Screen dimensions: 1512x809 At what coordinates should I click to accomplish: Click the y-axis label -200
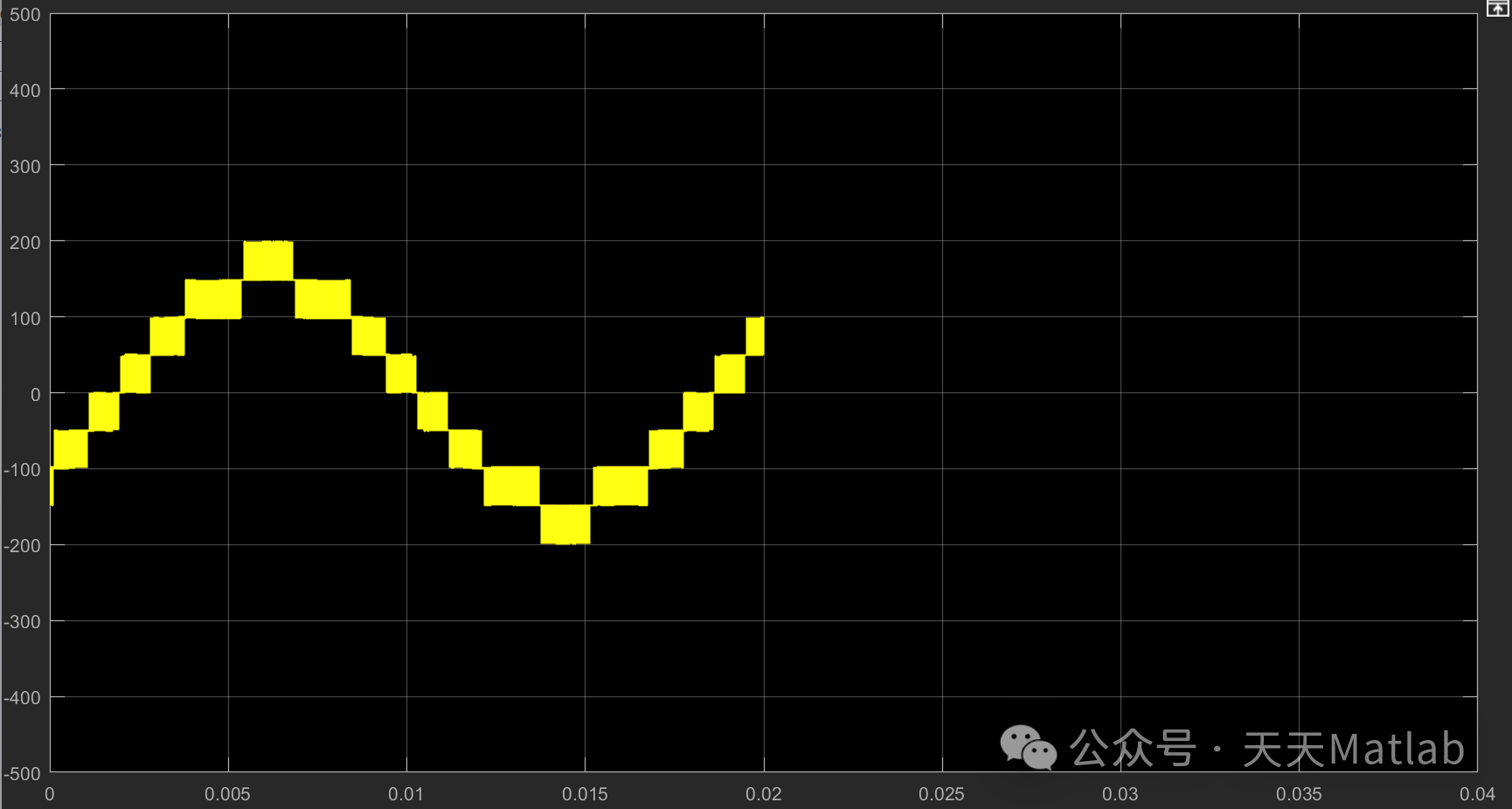point(23,546)
